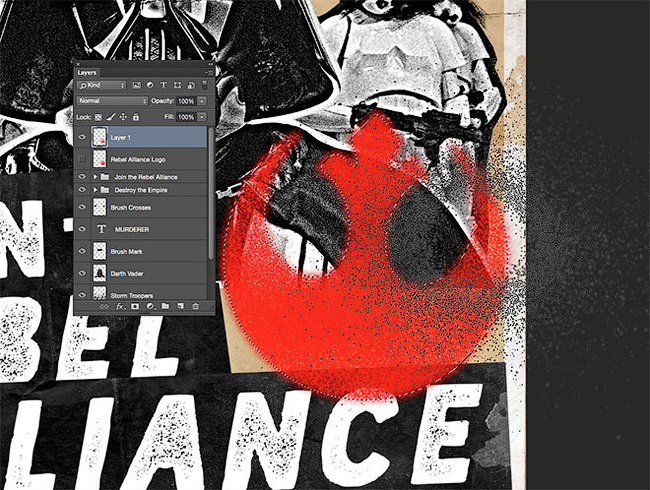The width and height of the screenshot is (650, 490).
Task: Filter layers by shape layers icon
Action: pyautogui.click(x=177, y=85)
